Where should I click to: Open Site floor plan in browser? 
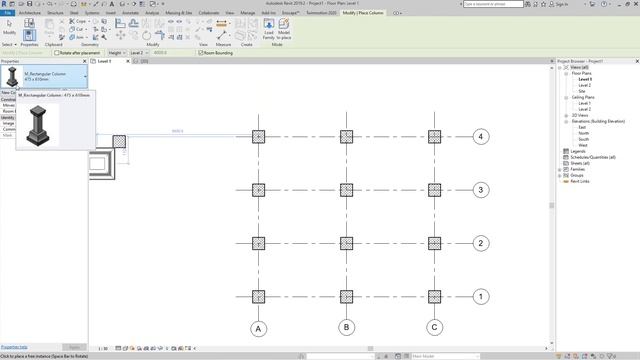[582, 91]
